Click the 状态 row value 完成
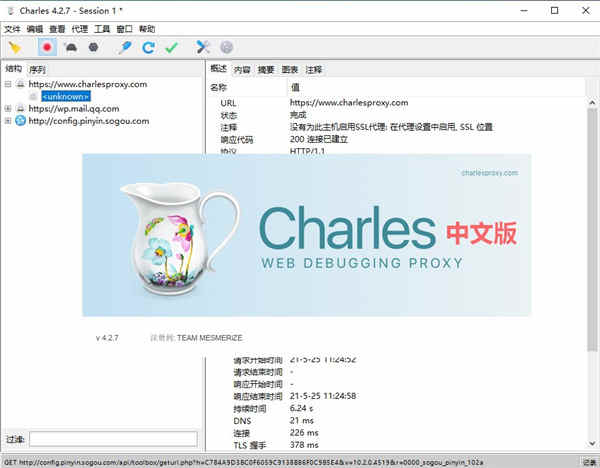The image size is (600, 468). click(x=298, y=115)
